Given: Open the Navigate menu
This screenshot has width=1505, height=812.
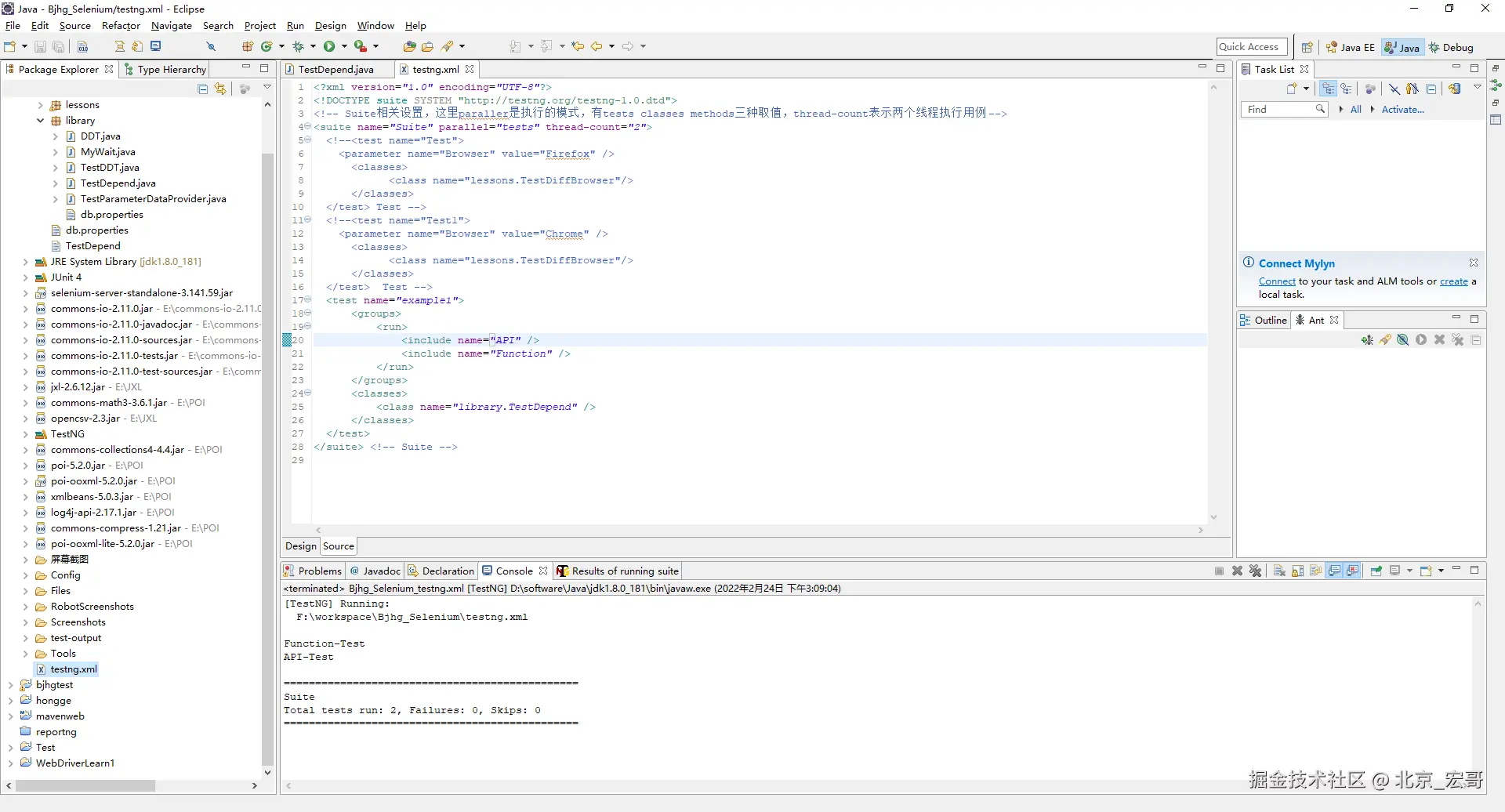Looking at the screenshot, I should click(172, 26).
